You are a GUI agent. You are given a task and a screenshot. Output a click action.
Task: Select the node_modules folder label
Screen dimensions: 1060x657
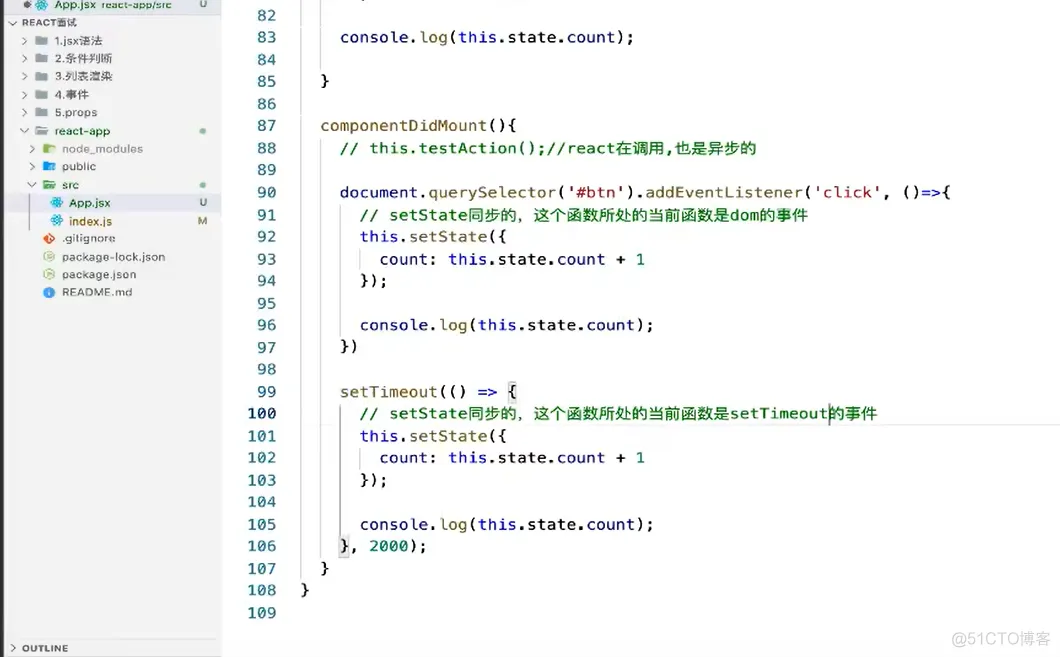102,149
